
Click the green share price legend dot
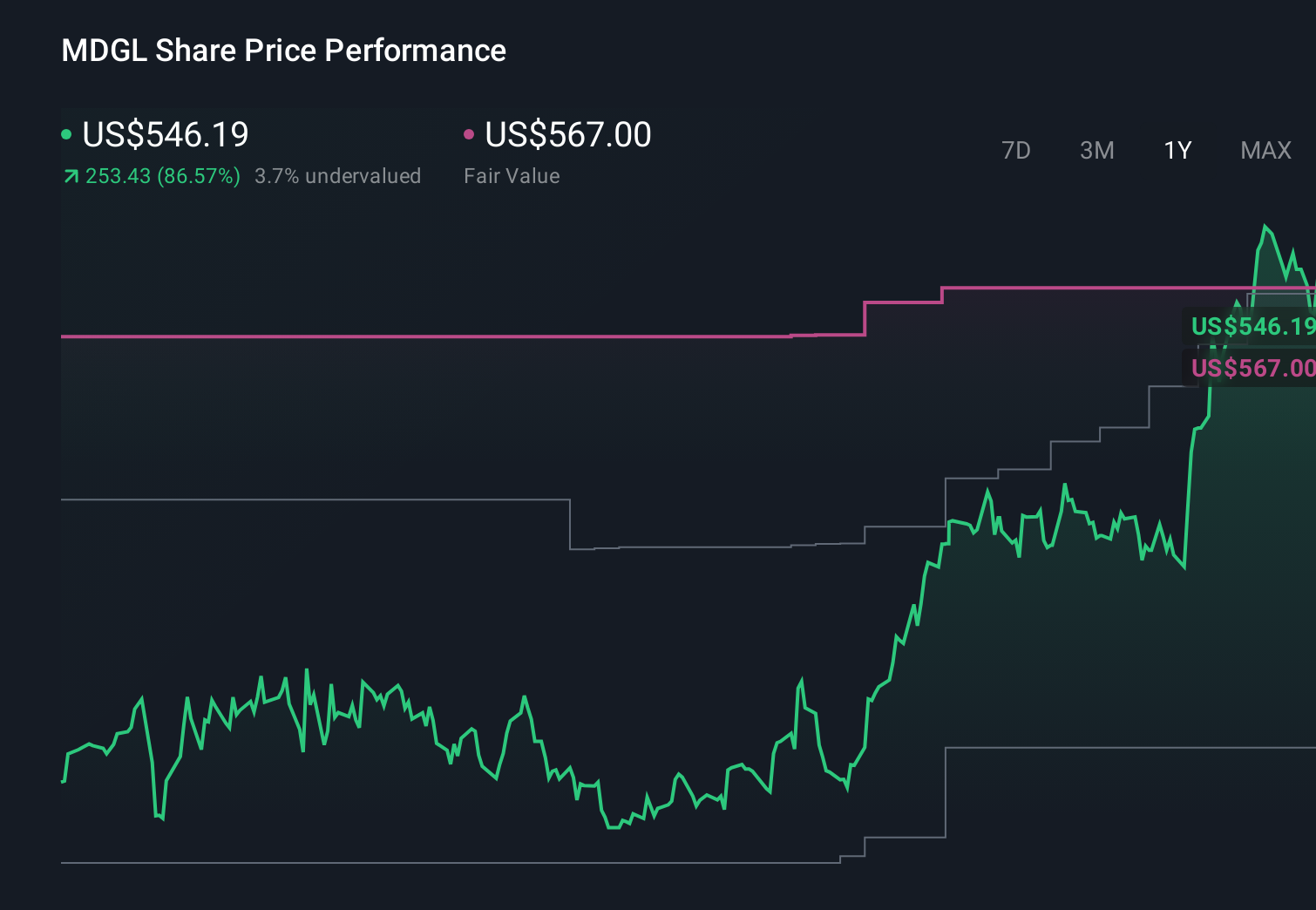pos(66,134)
